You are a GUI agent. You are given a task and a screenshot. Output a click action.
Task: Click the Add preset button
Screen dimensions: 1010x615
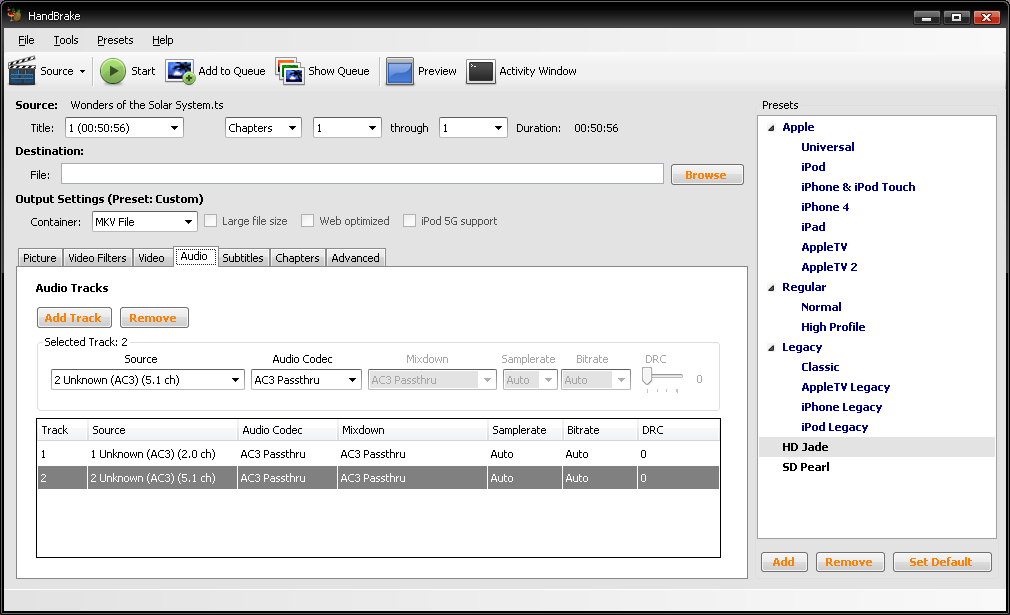pyautogui.click(x=783, y=562)
